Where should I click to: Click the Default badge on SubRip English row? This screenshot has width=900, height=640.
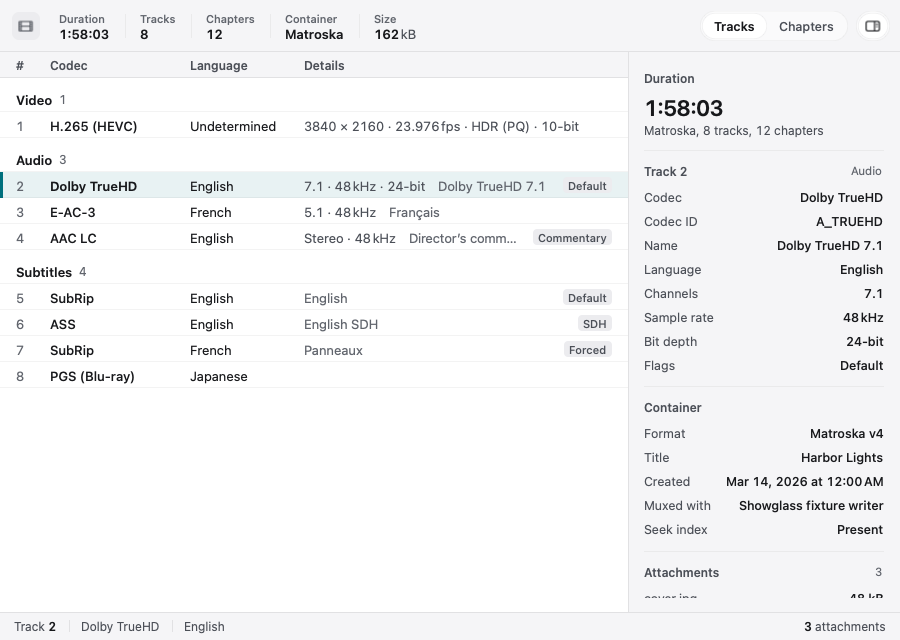587,298
